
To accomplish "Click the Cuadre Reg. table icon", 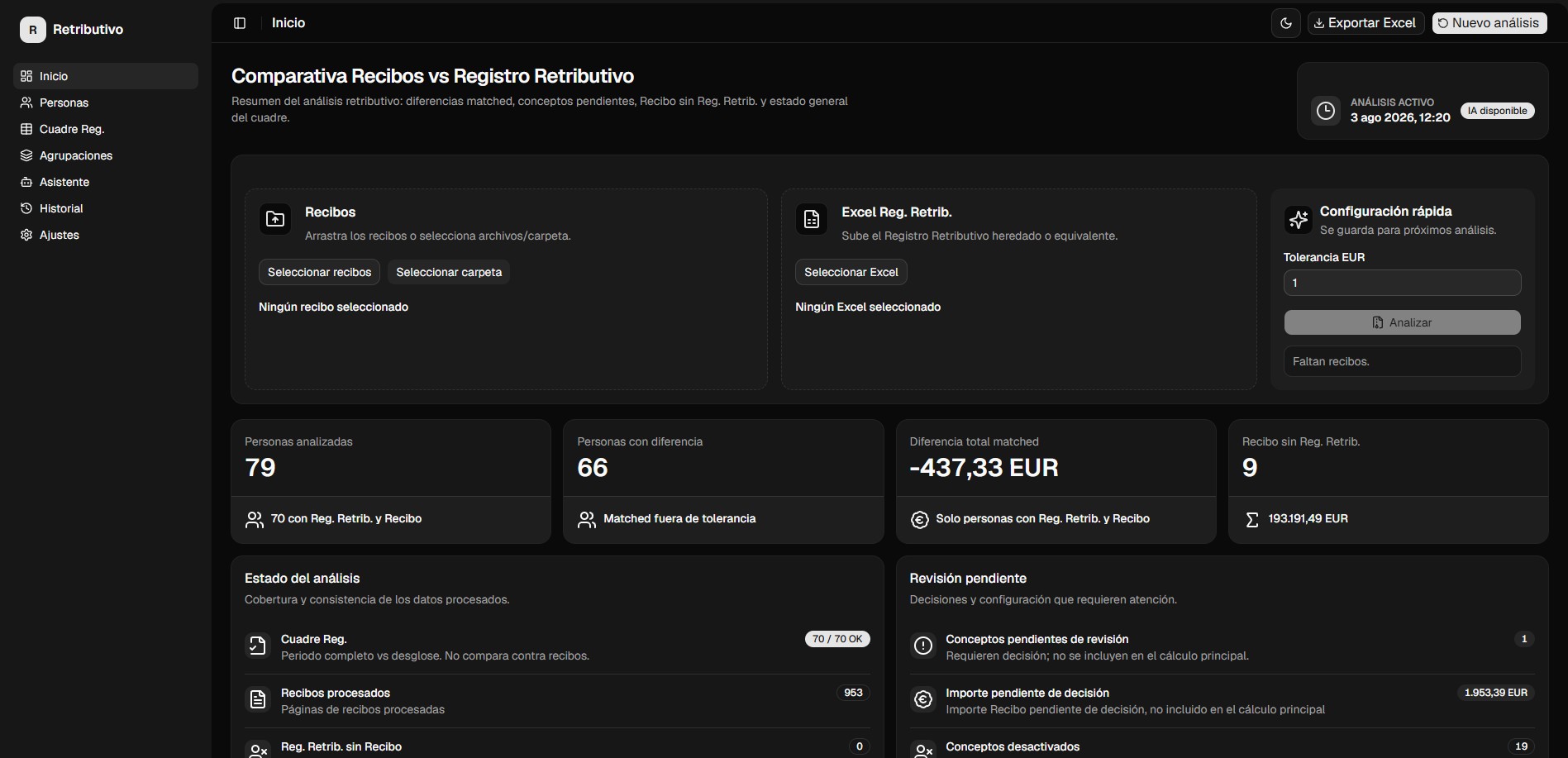I will (26, 129).
